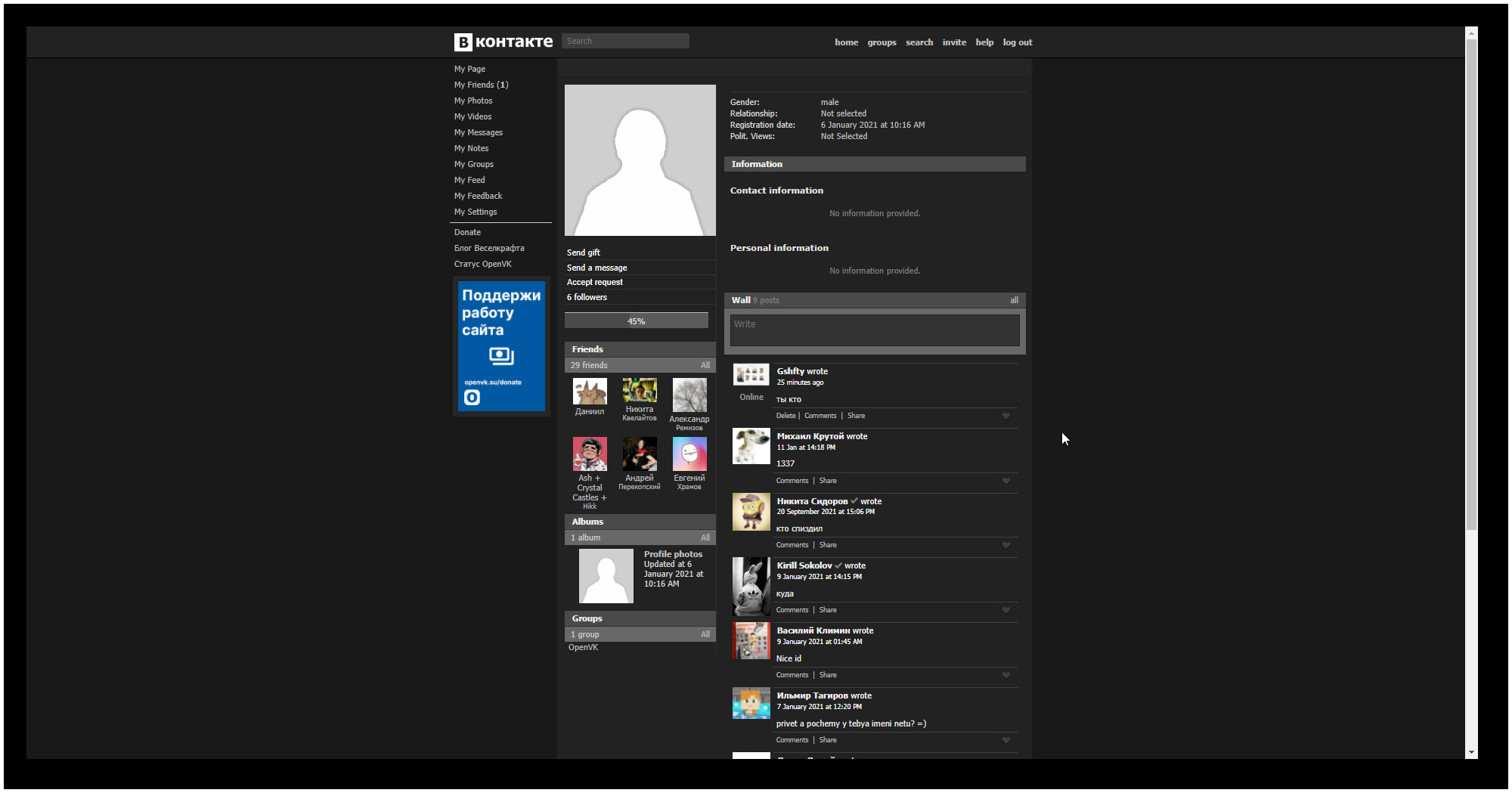Viewport: 1512px width, 793px height.
Task: Click the donate banner advertisement
Action: click(x=501, y=346)
